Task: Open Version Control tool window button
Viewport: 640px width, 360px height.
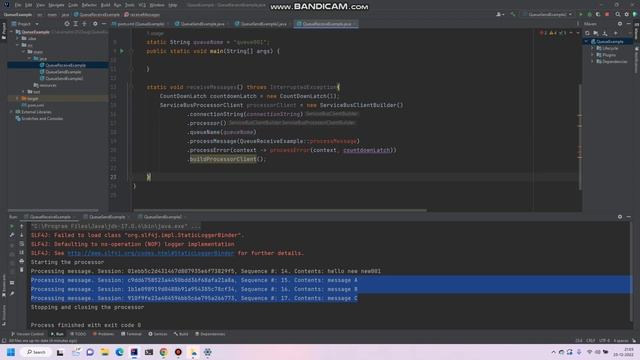Action: click(27, 334)
